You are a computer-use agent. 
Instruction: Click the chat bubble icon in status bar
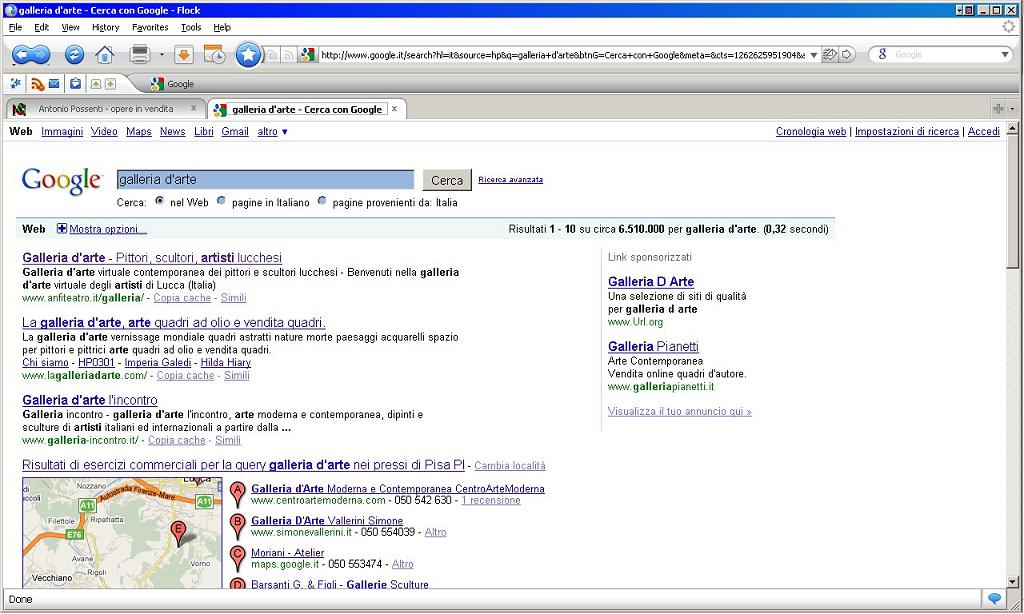point(995,599)
